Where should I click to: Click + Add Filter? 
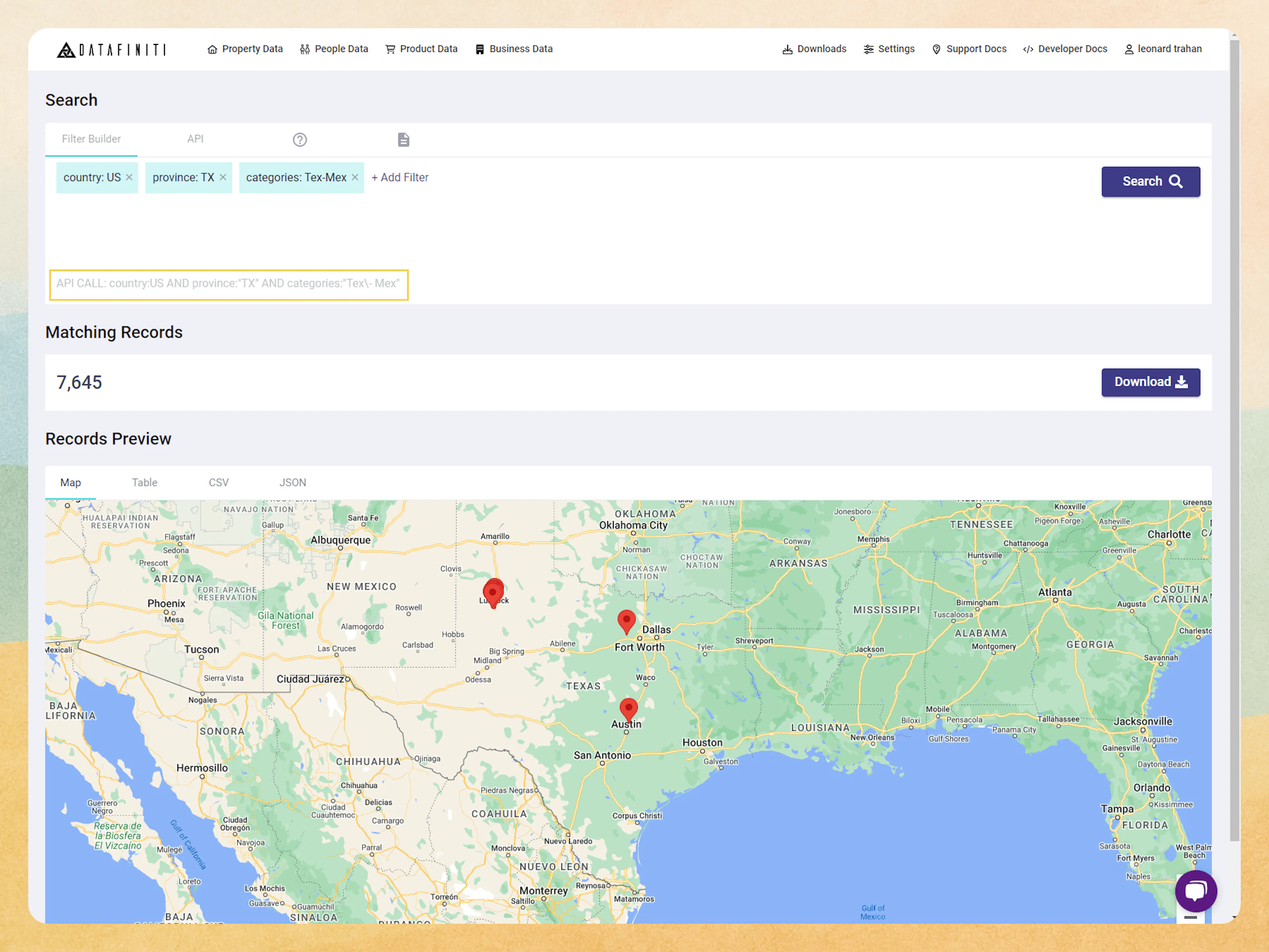pyautogui.click(x=400, y=177)
